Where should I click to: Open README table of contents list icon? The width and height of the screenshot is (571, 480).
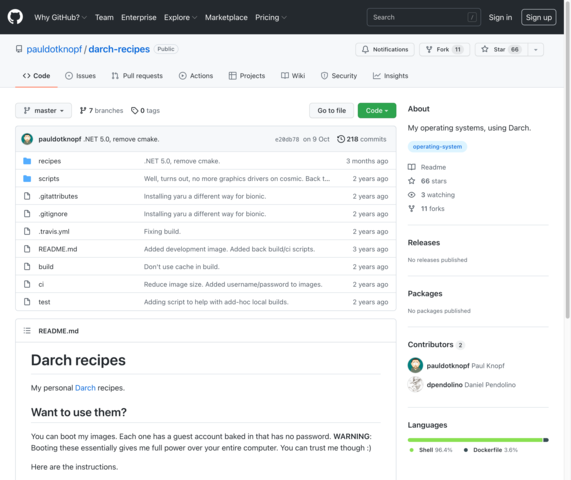27,331
